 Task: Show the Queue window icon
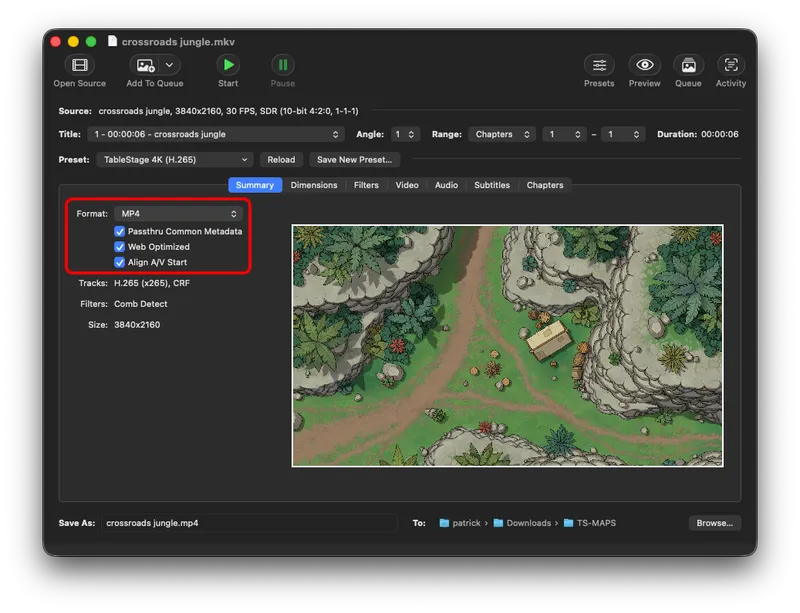(x=688, y=65)
